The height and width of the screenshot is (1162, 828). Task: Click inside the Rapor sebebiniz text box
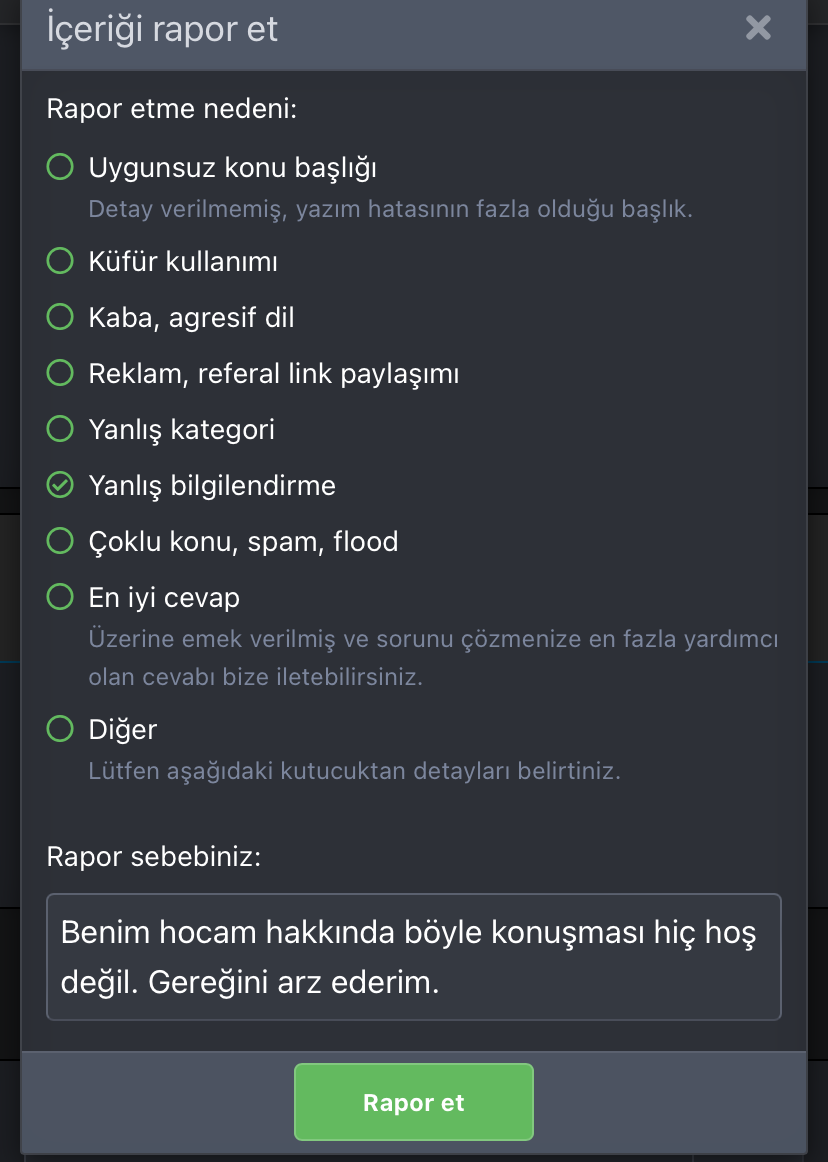(x=413, y=957)
